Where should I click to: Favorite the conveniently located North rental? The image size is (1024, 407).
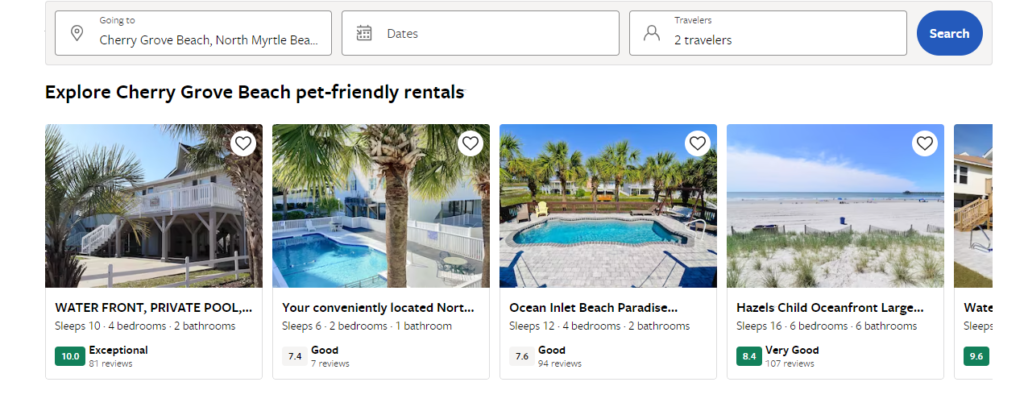pyautogui.click(x=470, y=144)
